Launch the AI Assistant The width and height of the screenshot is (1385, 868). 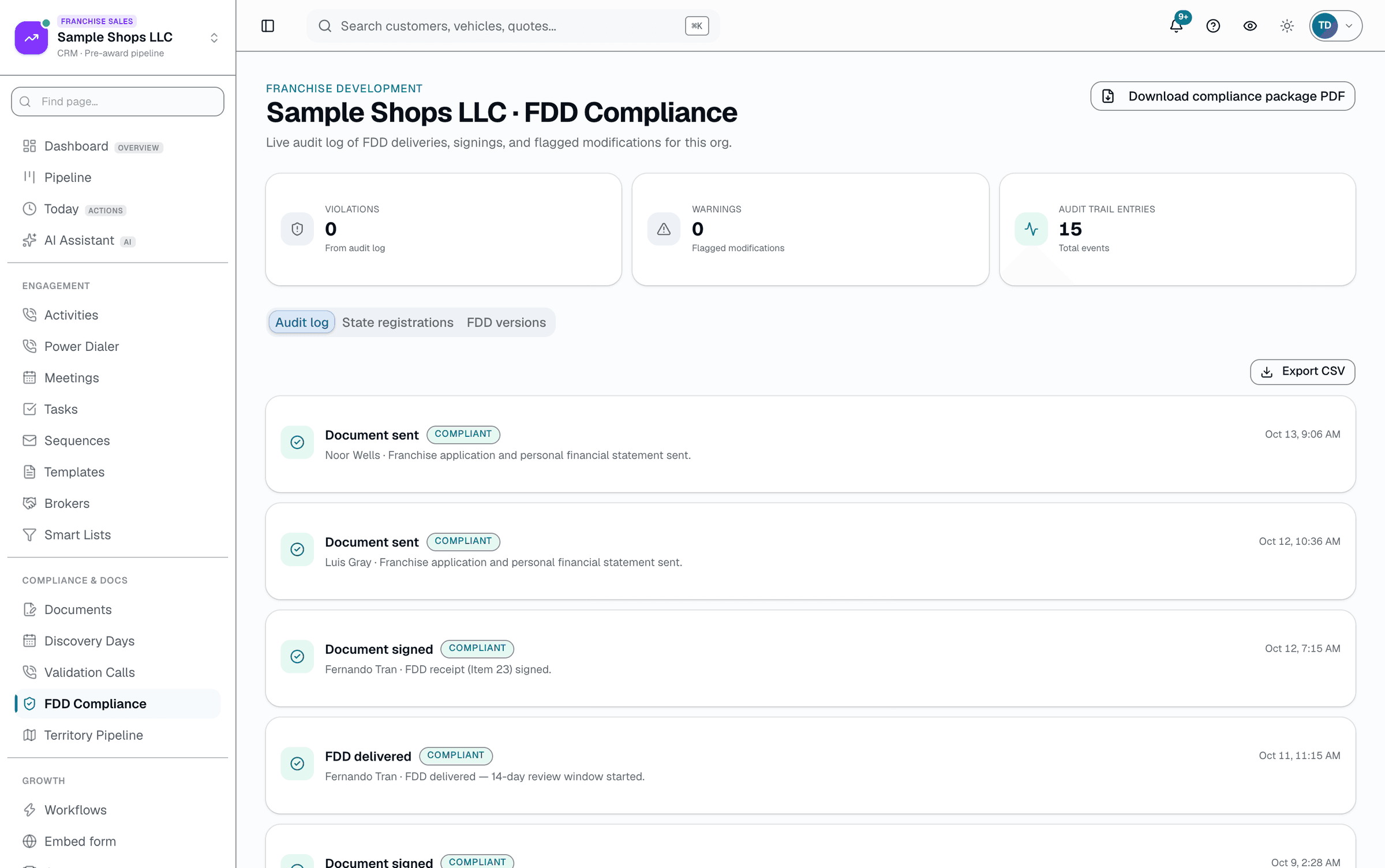pos(118,241)
